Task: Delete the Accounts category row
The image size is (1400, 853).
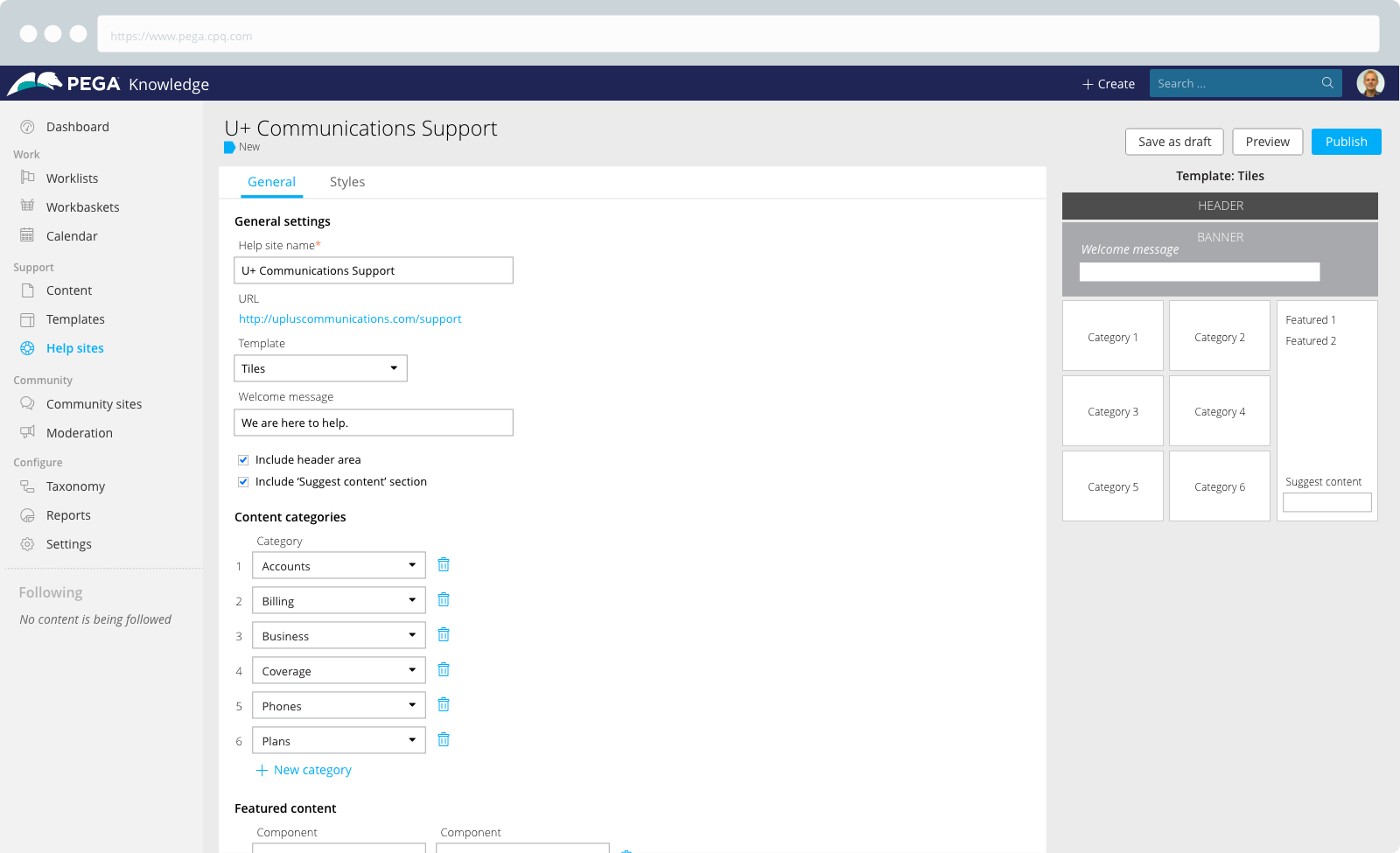Action: (x=444, y=565)
